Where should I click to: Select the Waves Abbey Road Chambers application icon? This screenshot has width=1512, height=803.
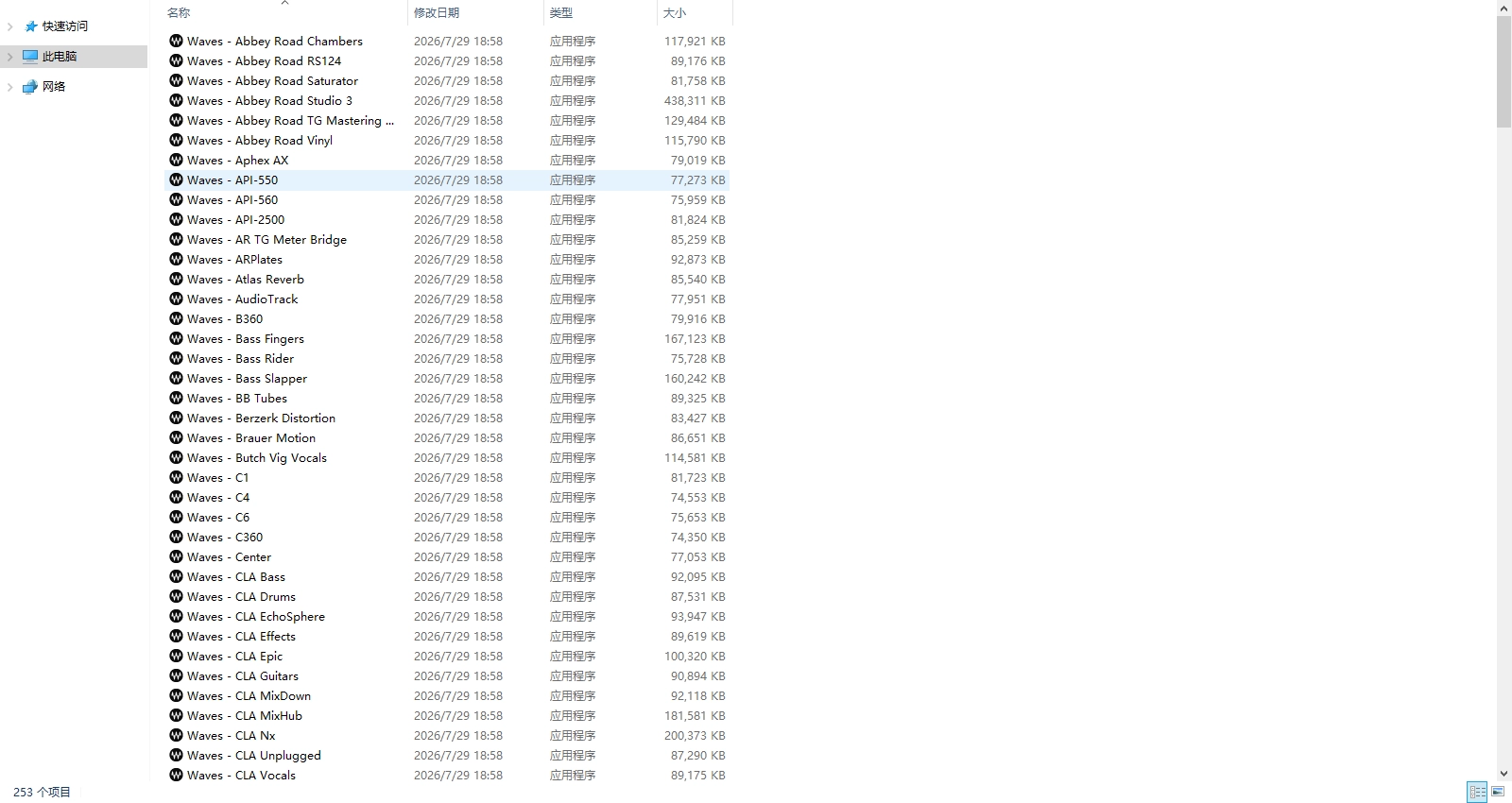176,41
